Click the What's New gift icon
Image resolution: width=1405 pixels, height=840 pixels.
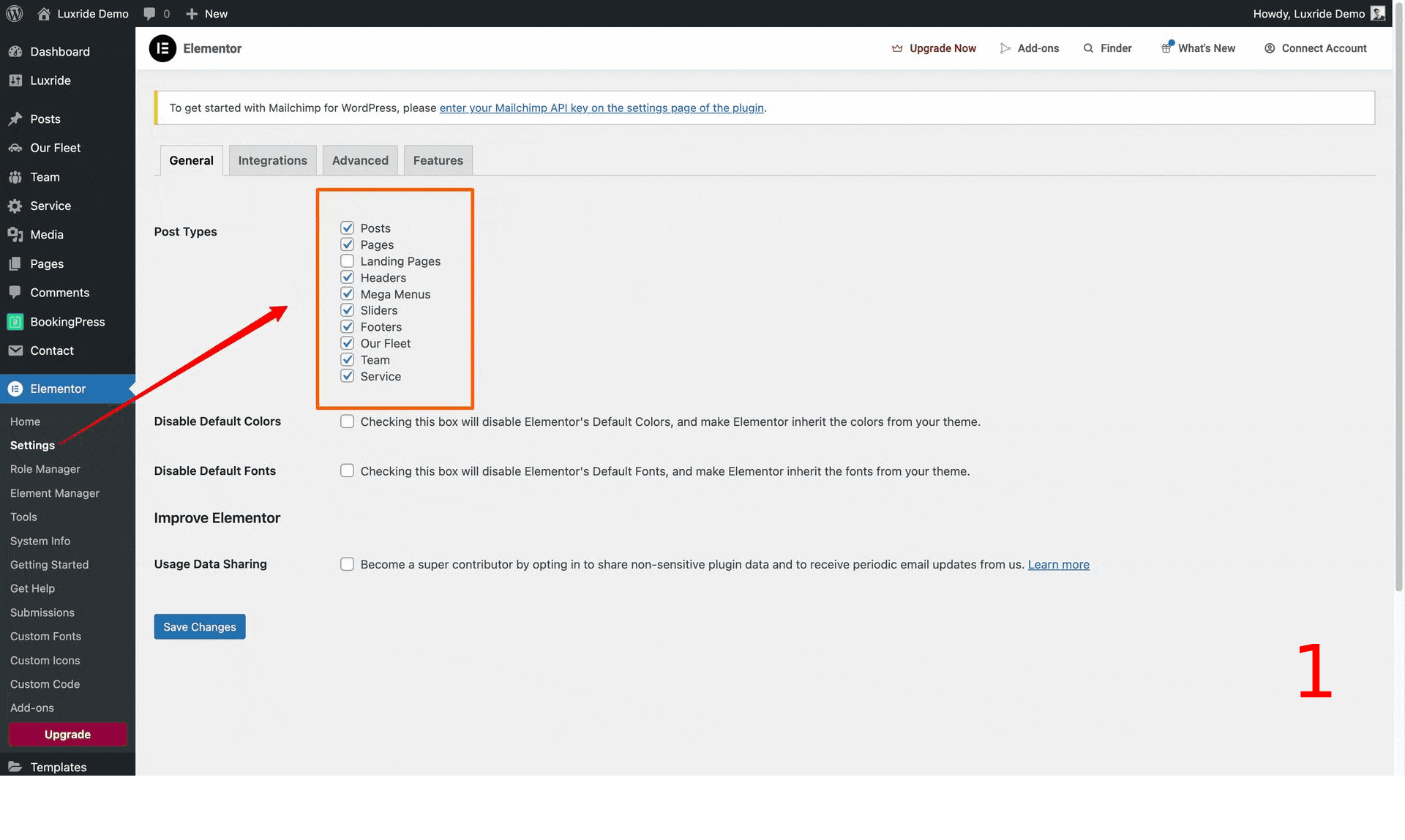pos(1166,48)
